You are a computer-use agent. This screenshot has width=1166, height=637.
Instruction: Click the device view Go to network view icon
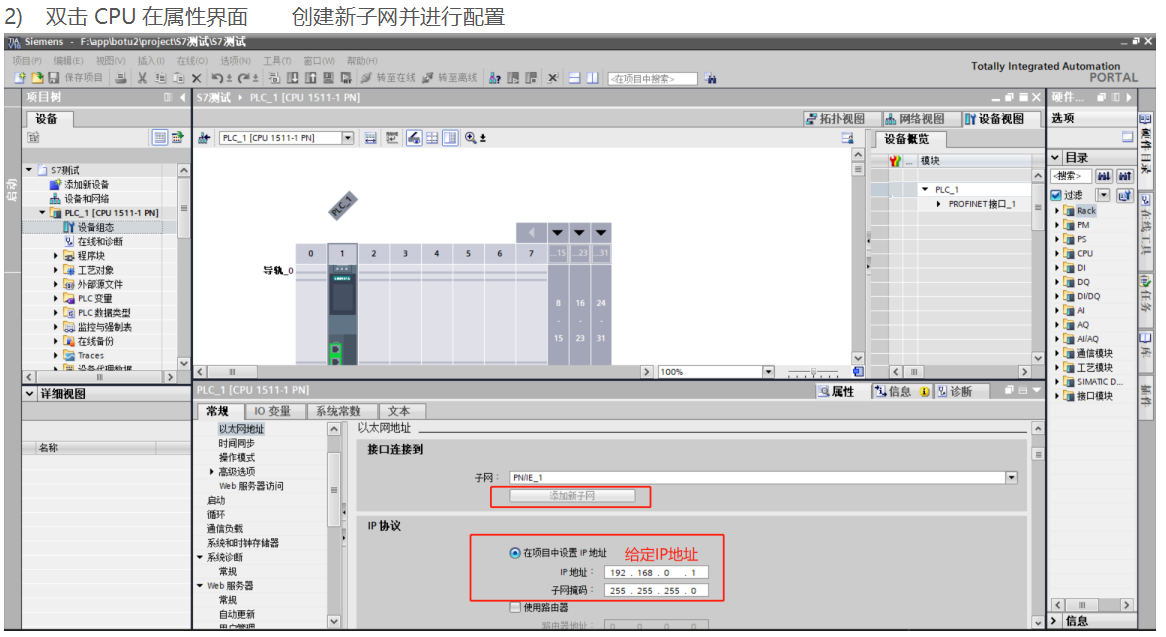click(x=204, y=138)
